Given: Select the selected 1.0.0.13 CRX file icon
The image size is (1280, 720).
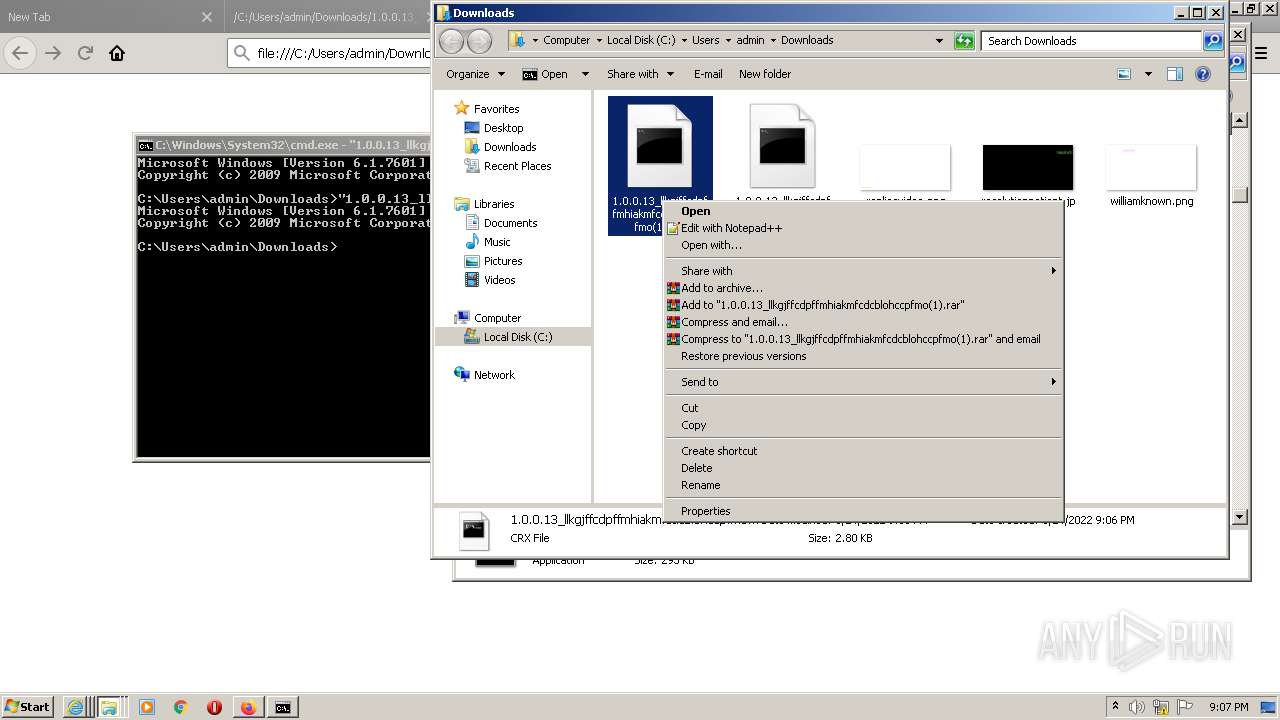Looking at the screenshot, I should [660, 148].
